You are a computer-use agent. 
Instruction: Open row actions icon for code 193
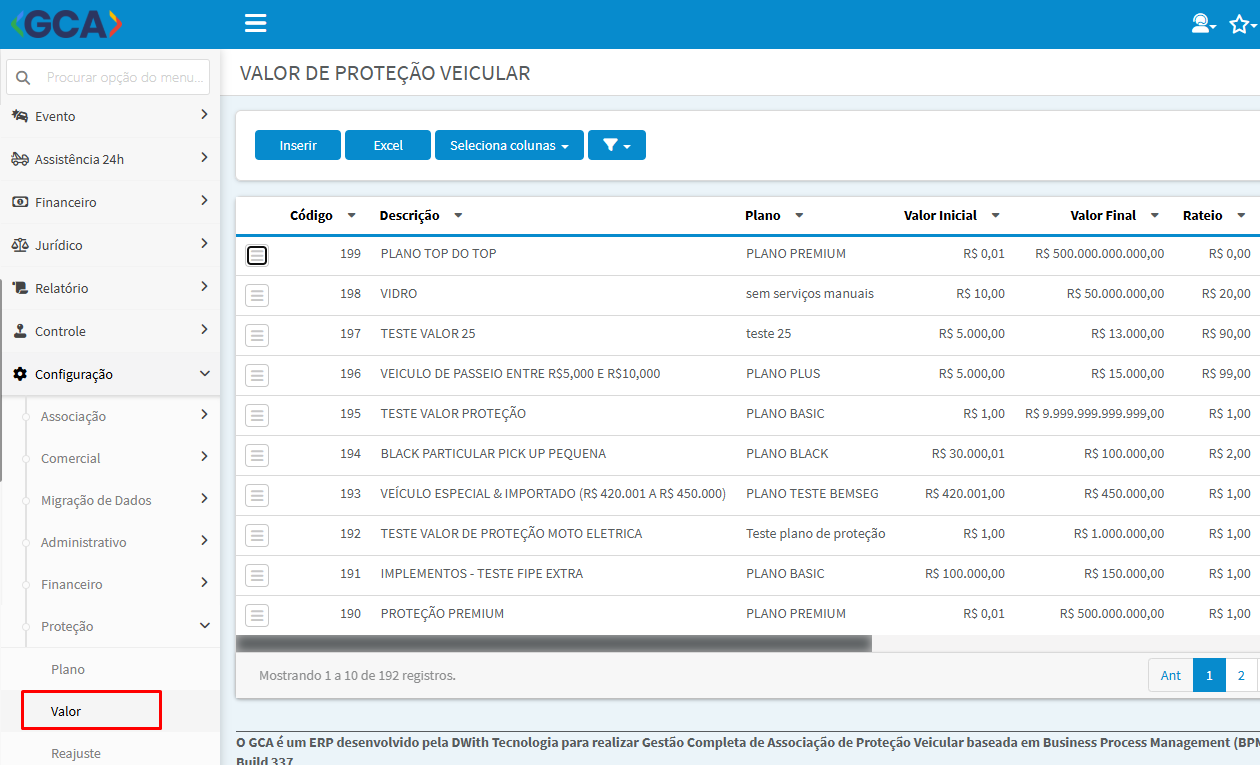[257, 495]
